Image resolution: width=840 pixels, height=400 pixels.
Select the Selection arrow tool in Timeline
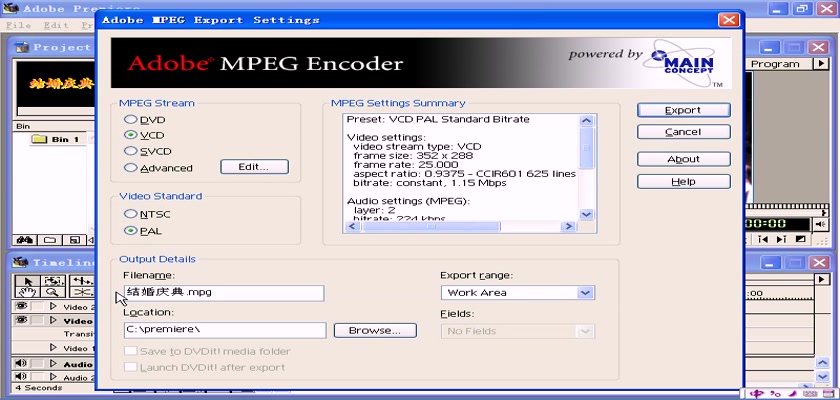(x=28, y=281)
